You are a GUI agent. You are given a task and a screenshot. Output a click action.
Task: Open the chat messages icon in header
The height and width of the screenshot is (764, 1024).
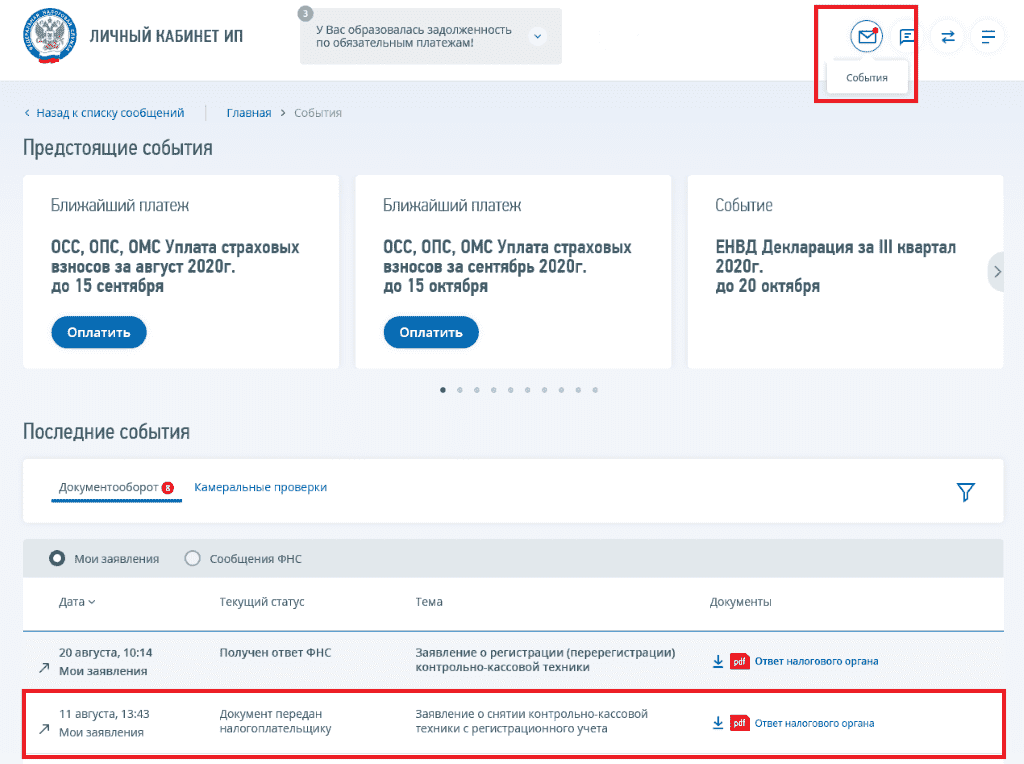pyautogui.click(x=907, y=37)
